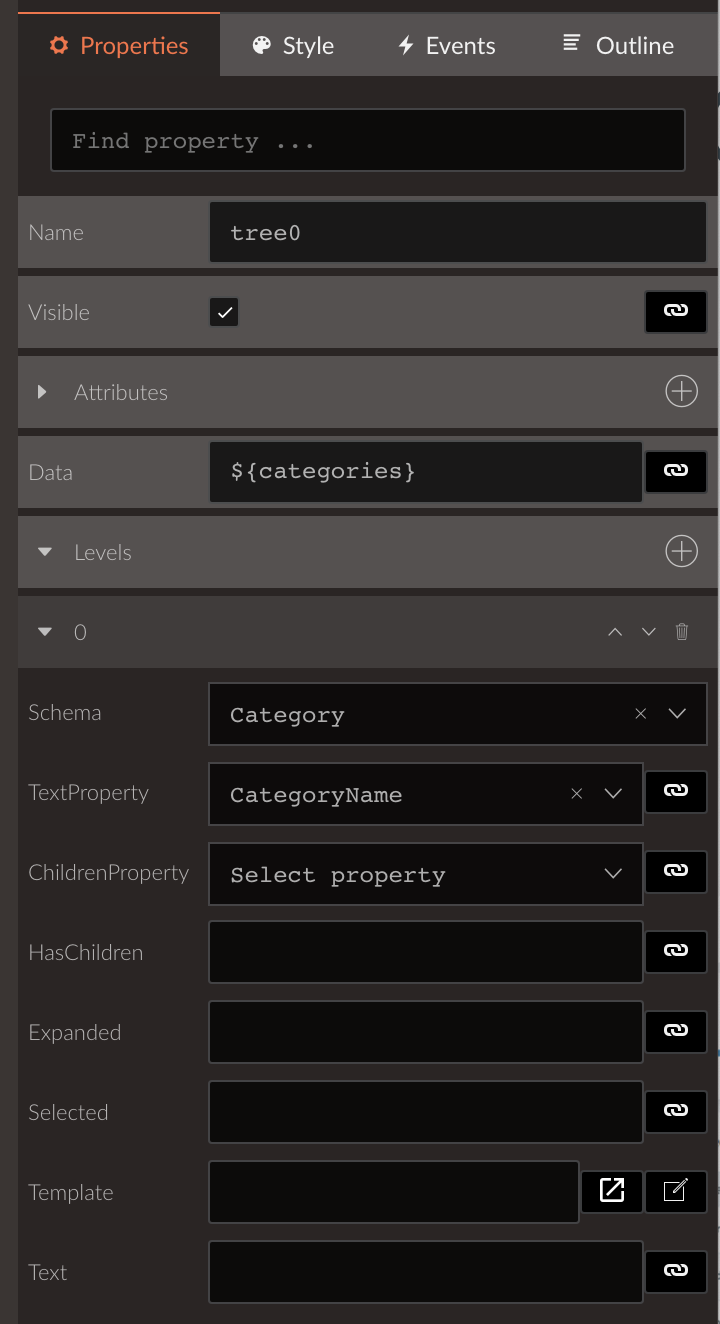Collapse the Levels section

coord(44,552)
